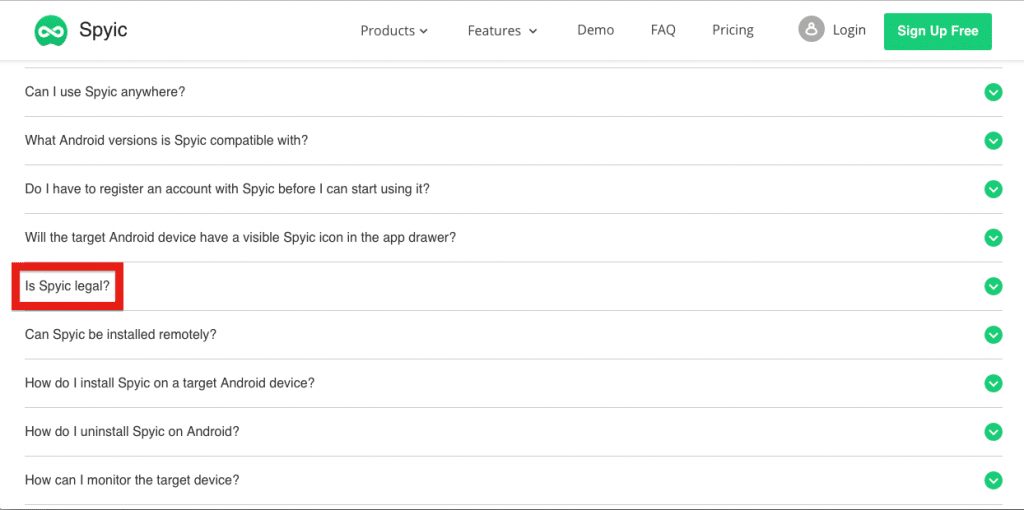Expand the 'Can I use Spyic anywhere?' chevron

pos(993,92)
